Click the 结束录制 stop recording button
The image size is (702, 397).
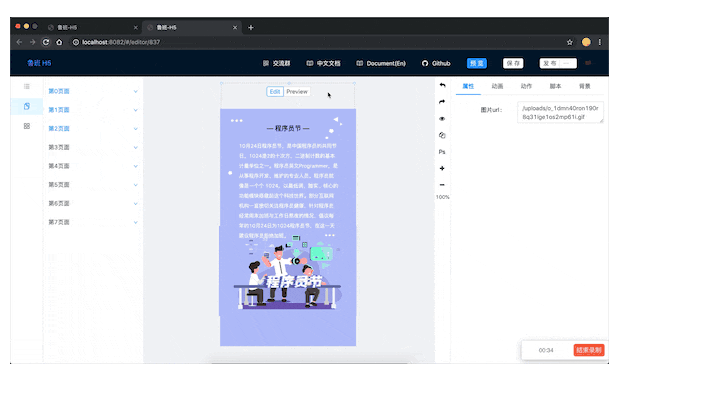(589, 350)
